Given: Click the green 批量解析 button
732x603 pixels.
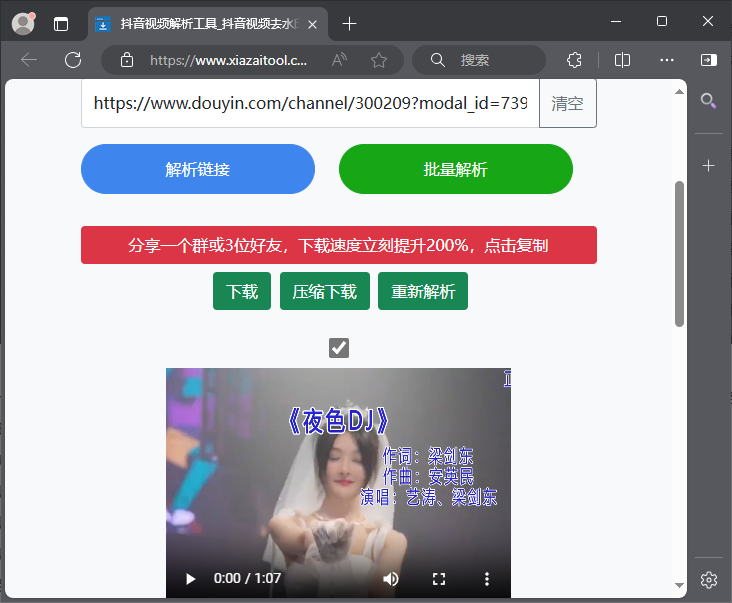Looking at the screenshot, I should 456,169.
